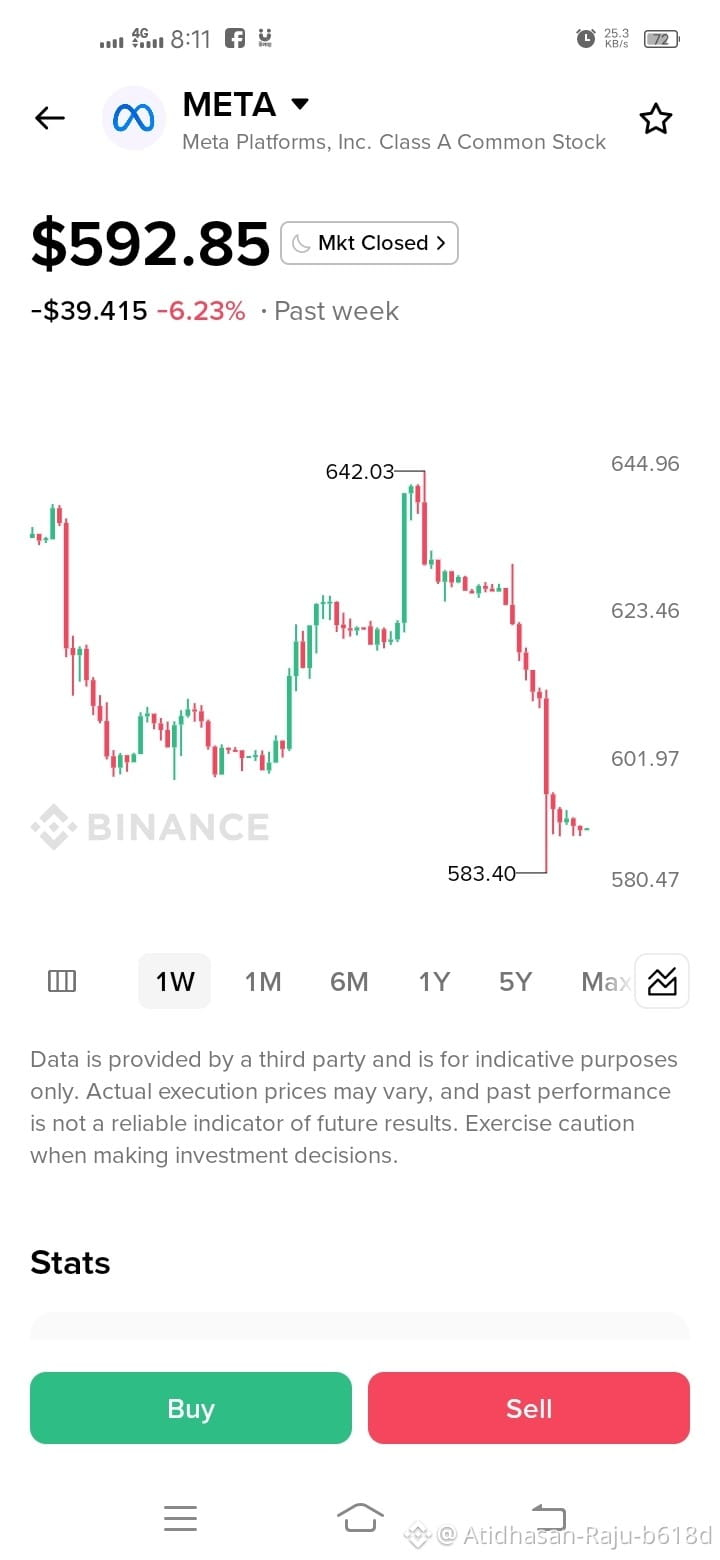
Task: Open the Mkt Closed status details
Action: point(369,243)
